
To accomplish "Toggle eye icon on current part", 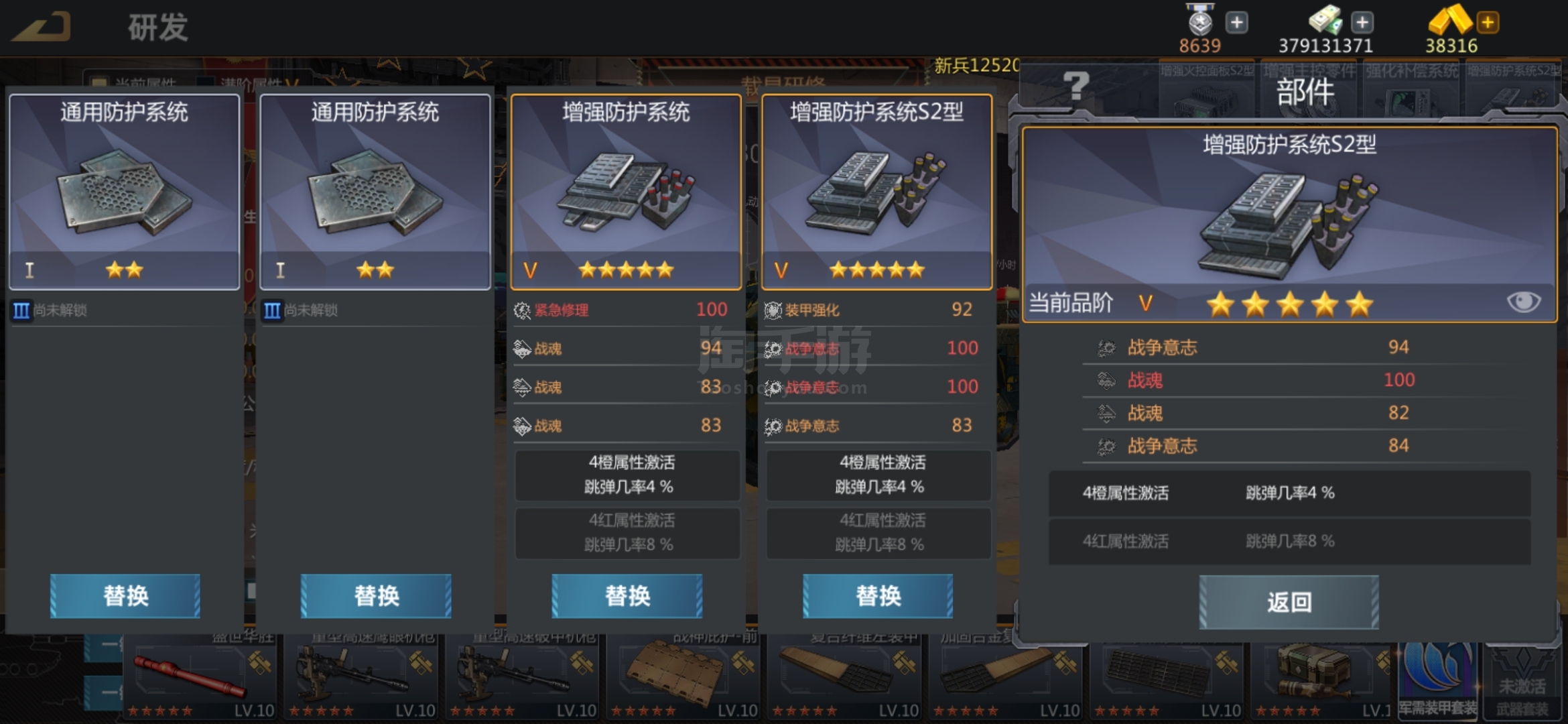I will coord(1523,302).
